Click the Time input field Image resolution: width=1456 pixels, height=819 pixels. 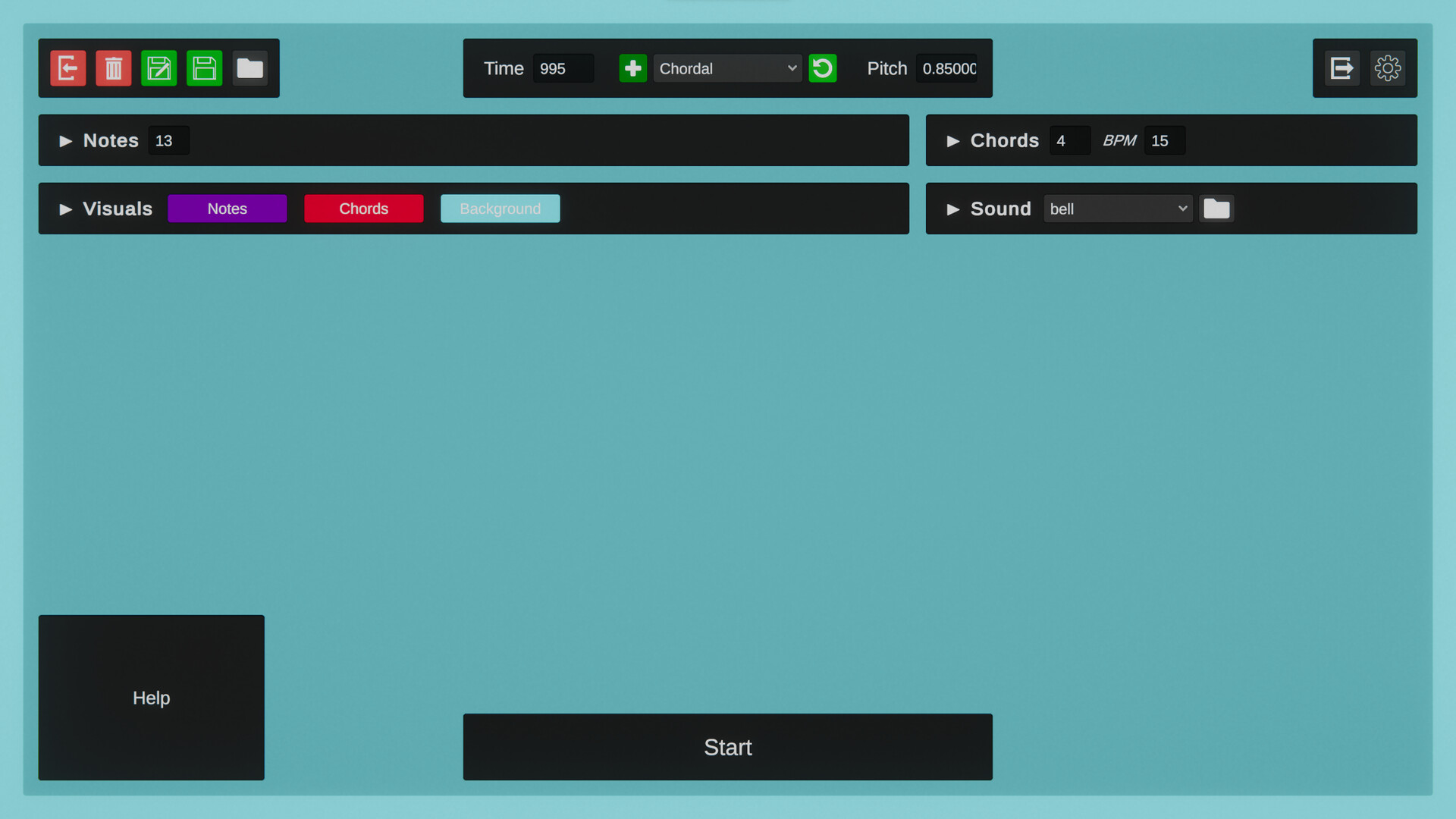563,68
